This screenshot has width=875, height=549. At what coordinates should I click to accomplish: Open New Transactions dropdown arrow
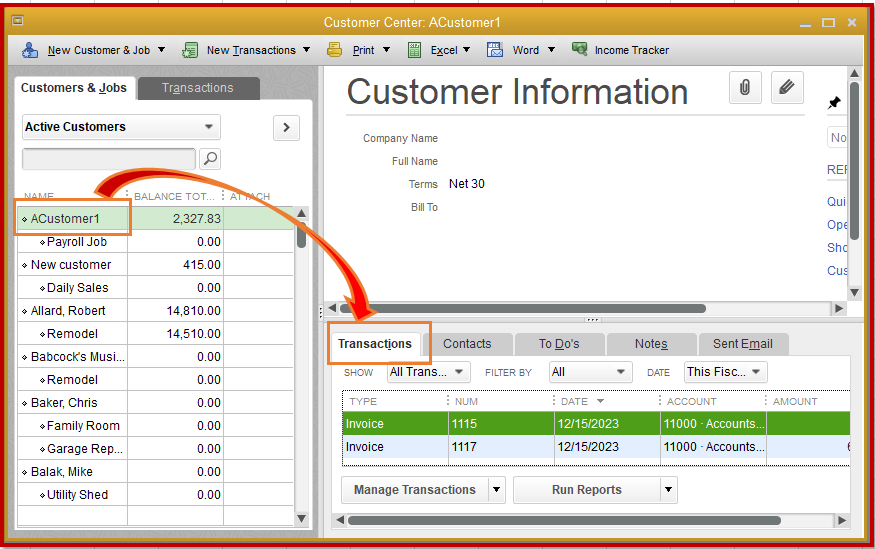click(x=306, y=50)
